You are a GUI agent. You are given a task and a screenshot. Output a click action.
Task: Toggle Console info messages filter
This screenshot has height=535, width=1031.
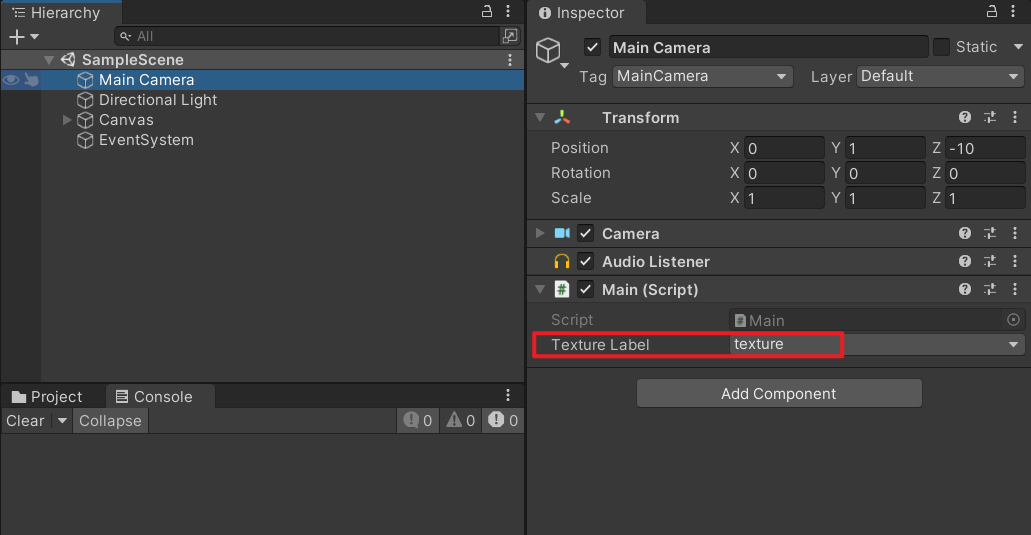coord(418,421)
